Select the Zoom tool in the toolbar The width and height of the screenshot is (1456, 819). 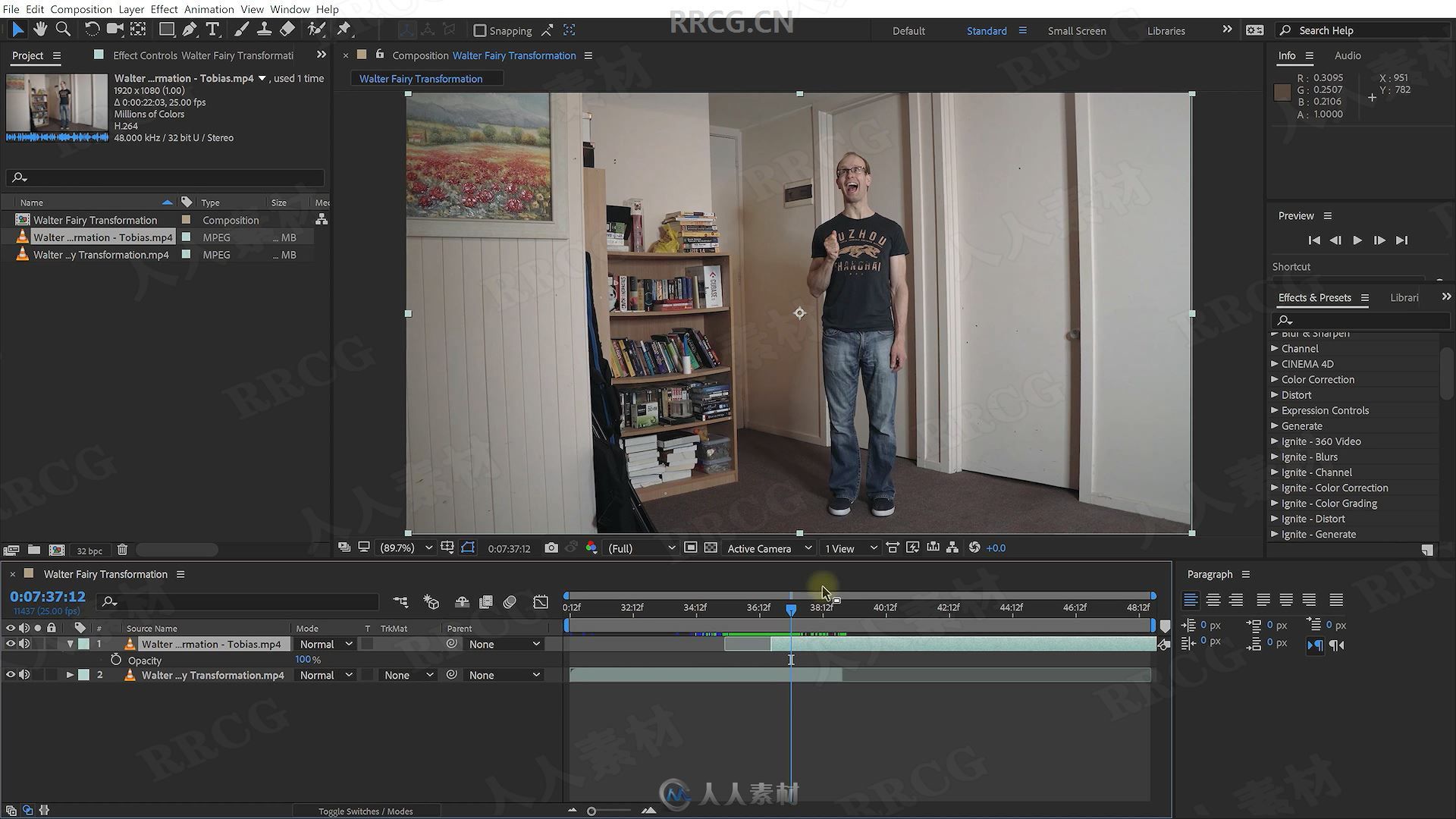click(64, 30)
